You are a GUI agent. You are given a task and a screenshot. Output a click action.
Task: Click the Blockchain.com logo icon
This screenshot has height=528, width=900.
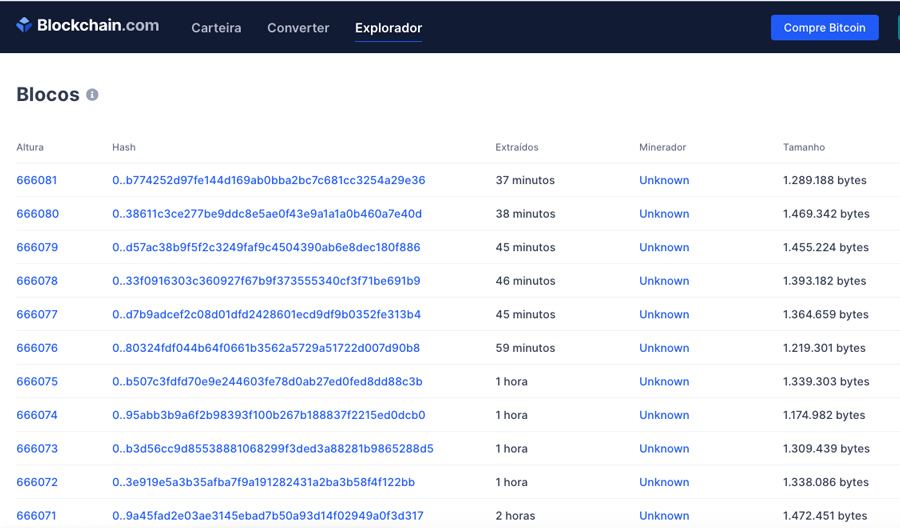click(x=24, y=26)
